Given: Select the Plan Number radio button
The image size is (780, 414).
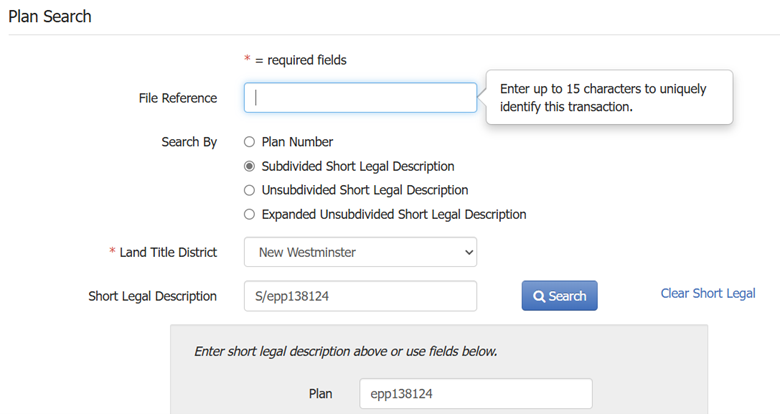Looking at the screenshot, I should click(249, 142).
